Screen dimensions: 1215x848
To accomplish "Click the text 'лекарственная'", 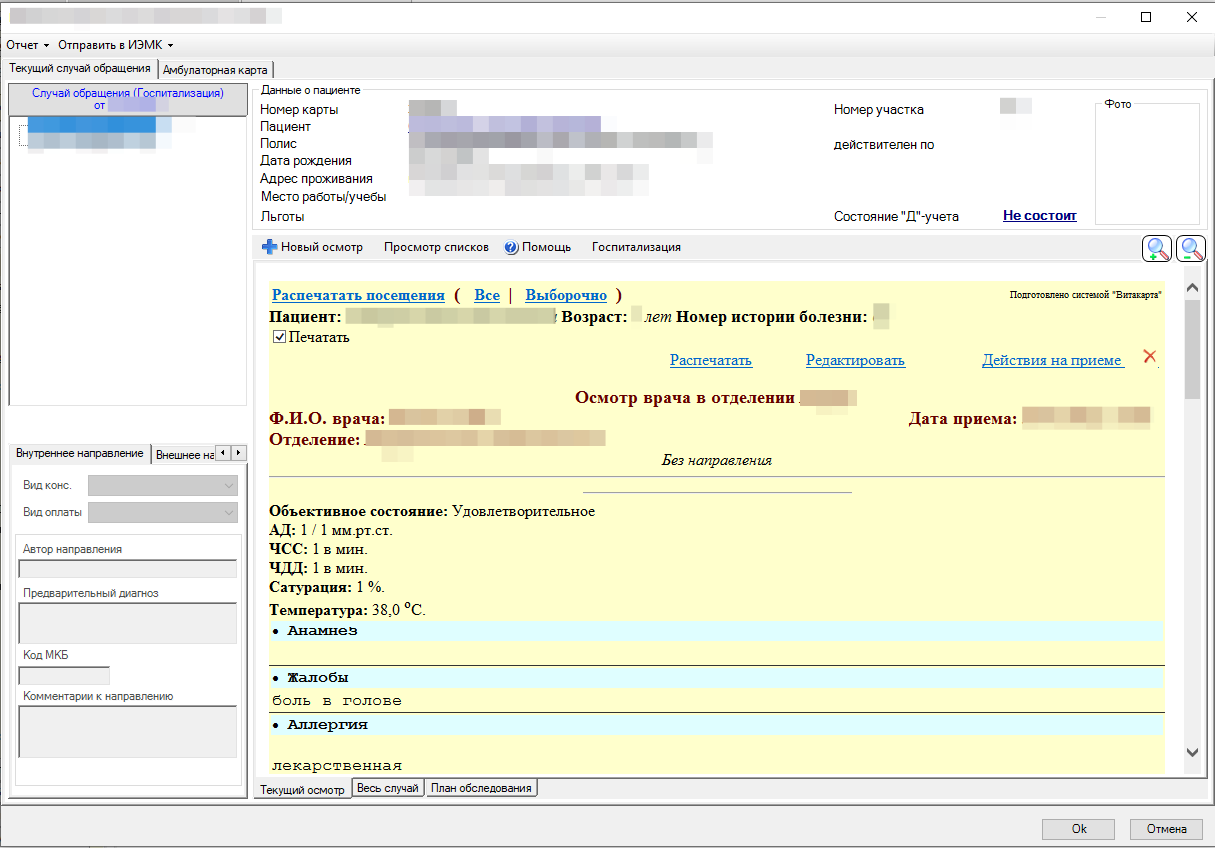I will click(x=337, y=766).
